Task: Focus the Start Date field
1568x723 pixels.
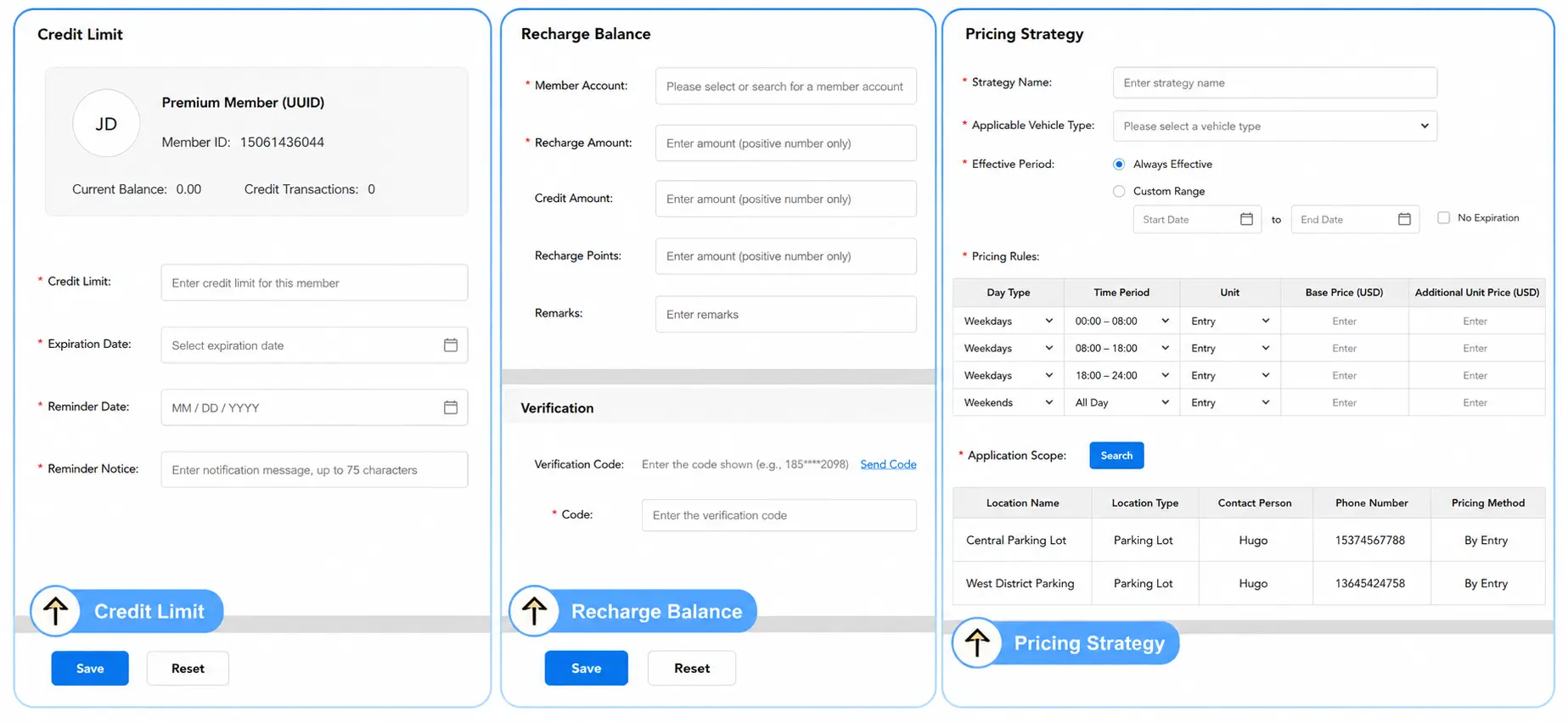Action: coord(1197,219)
